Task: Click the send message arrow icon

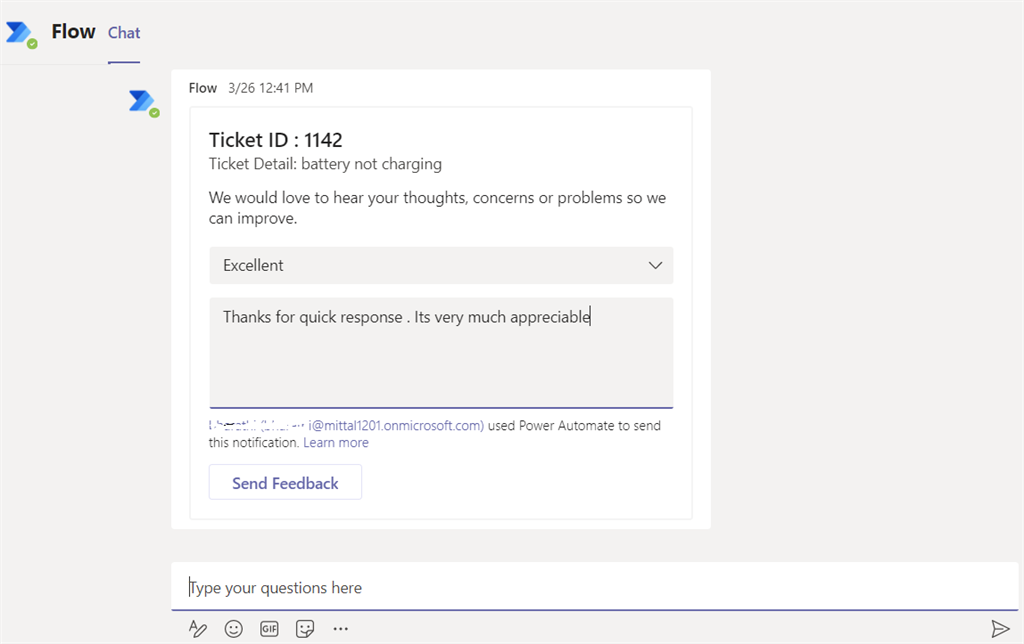Action: point(999,628)
